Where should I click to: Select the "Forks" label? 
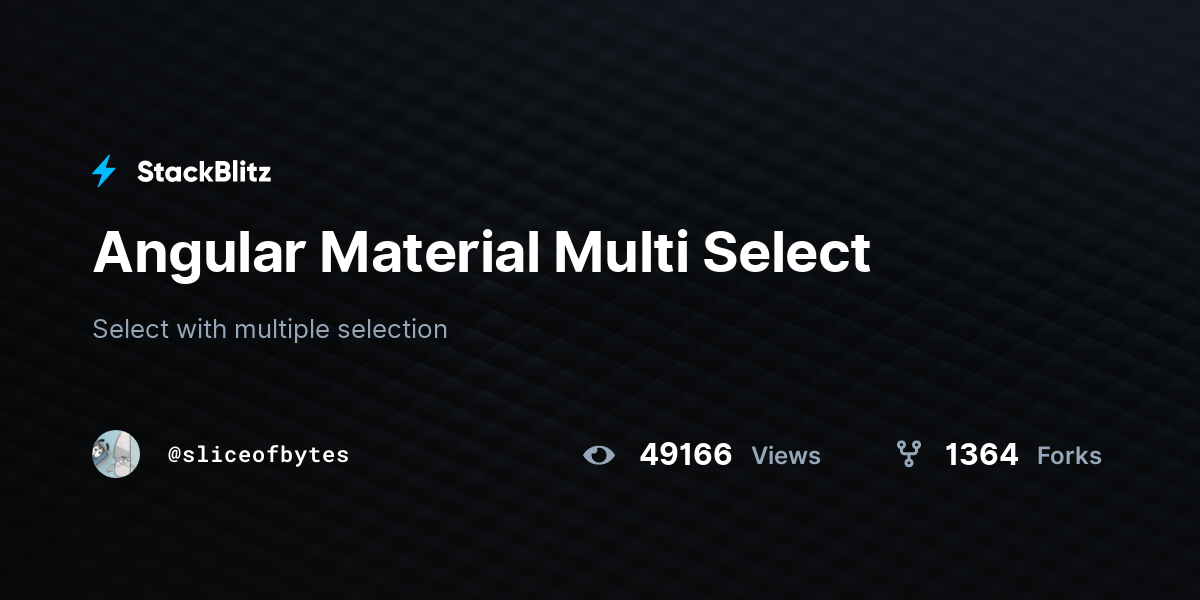[1069, 456]
